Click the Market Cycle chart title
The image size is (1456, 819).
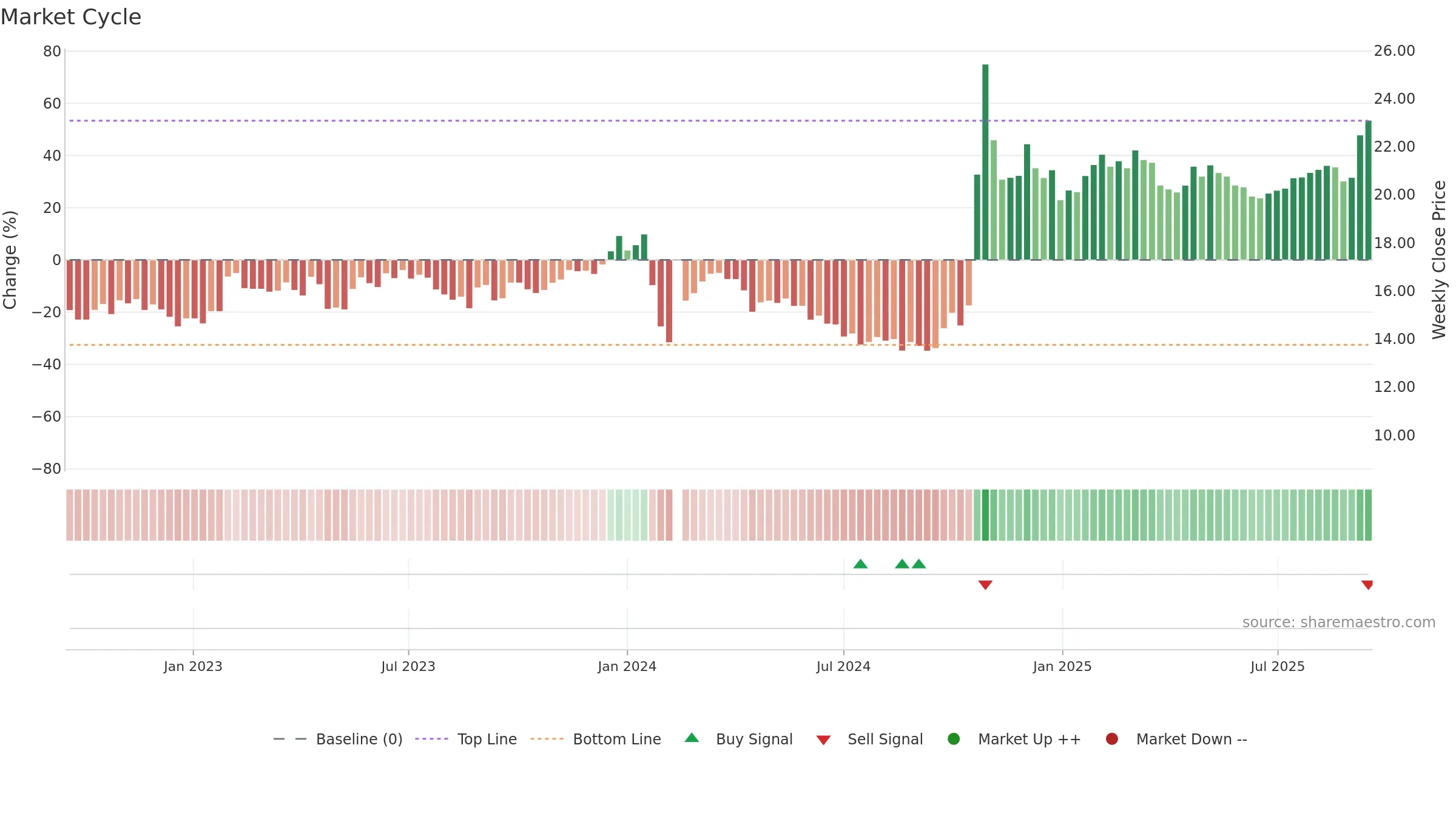point(71,17)
